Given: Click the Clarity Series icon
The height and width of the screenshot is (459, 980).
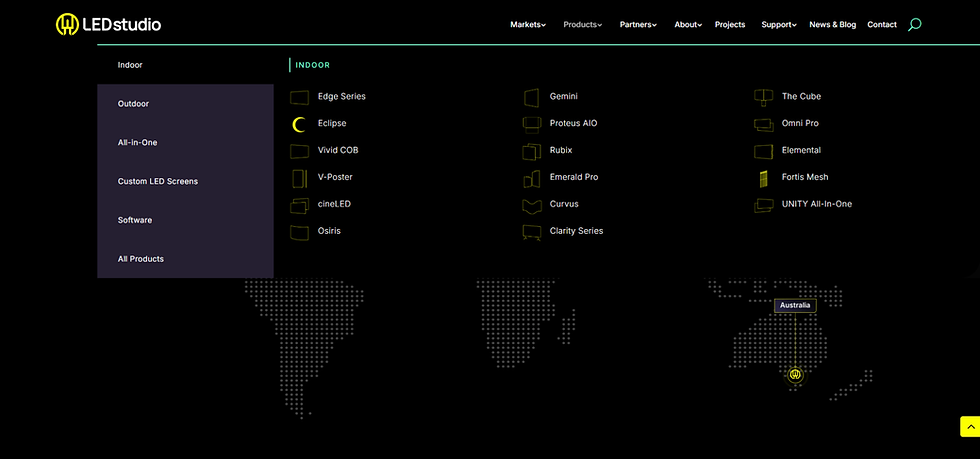Looking at the screenshot, I should (531, 232).
